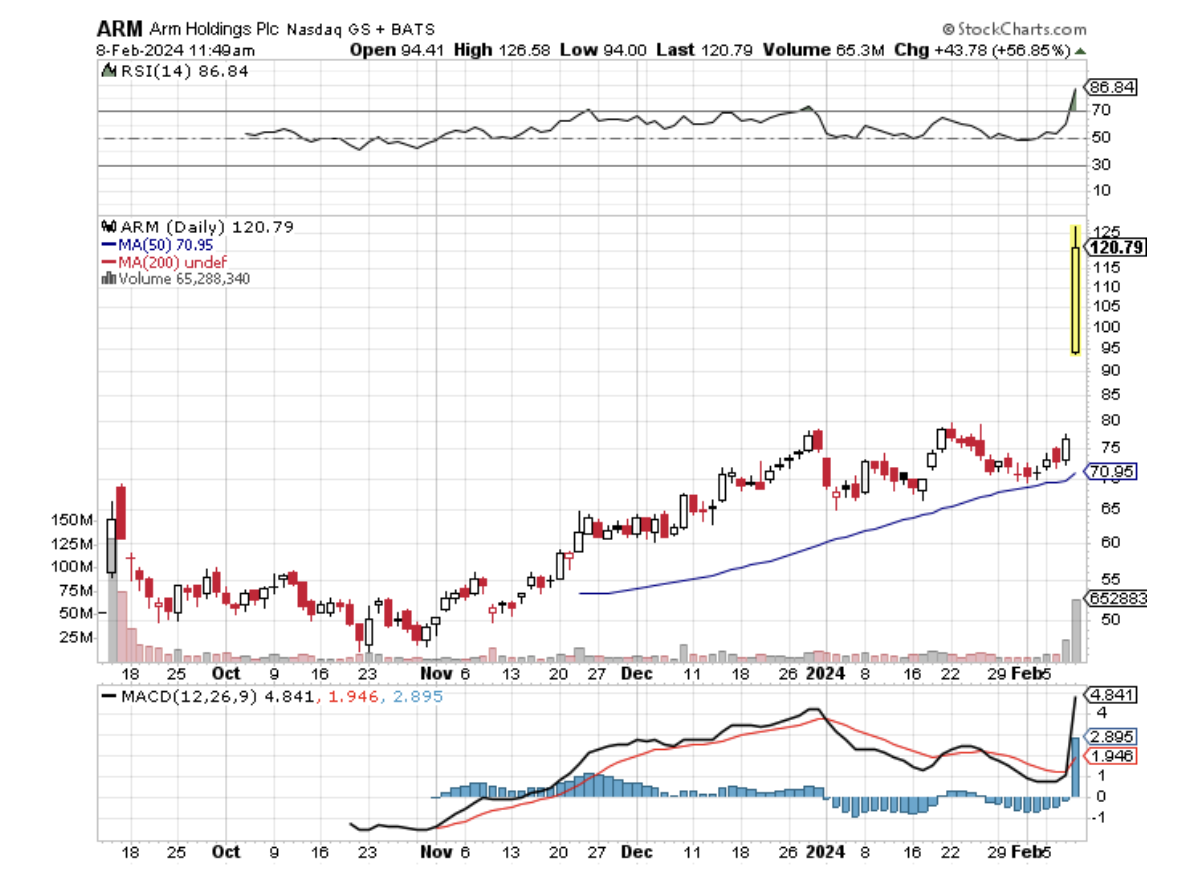The width and height of the screenshot is (1182, 888).
Task: Click the red MA(200) line marker in the legend
Action: tap(109, 262)
